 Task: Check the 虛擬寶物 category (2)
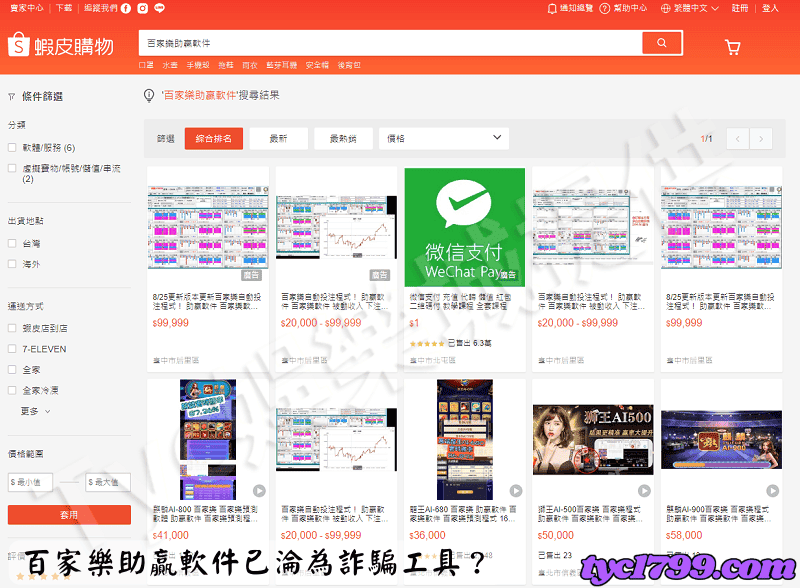point(12,168)
